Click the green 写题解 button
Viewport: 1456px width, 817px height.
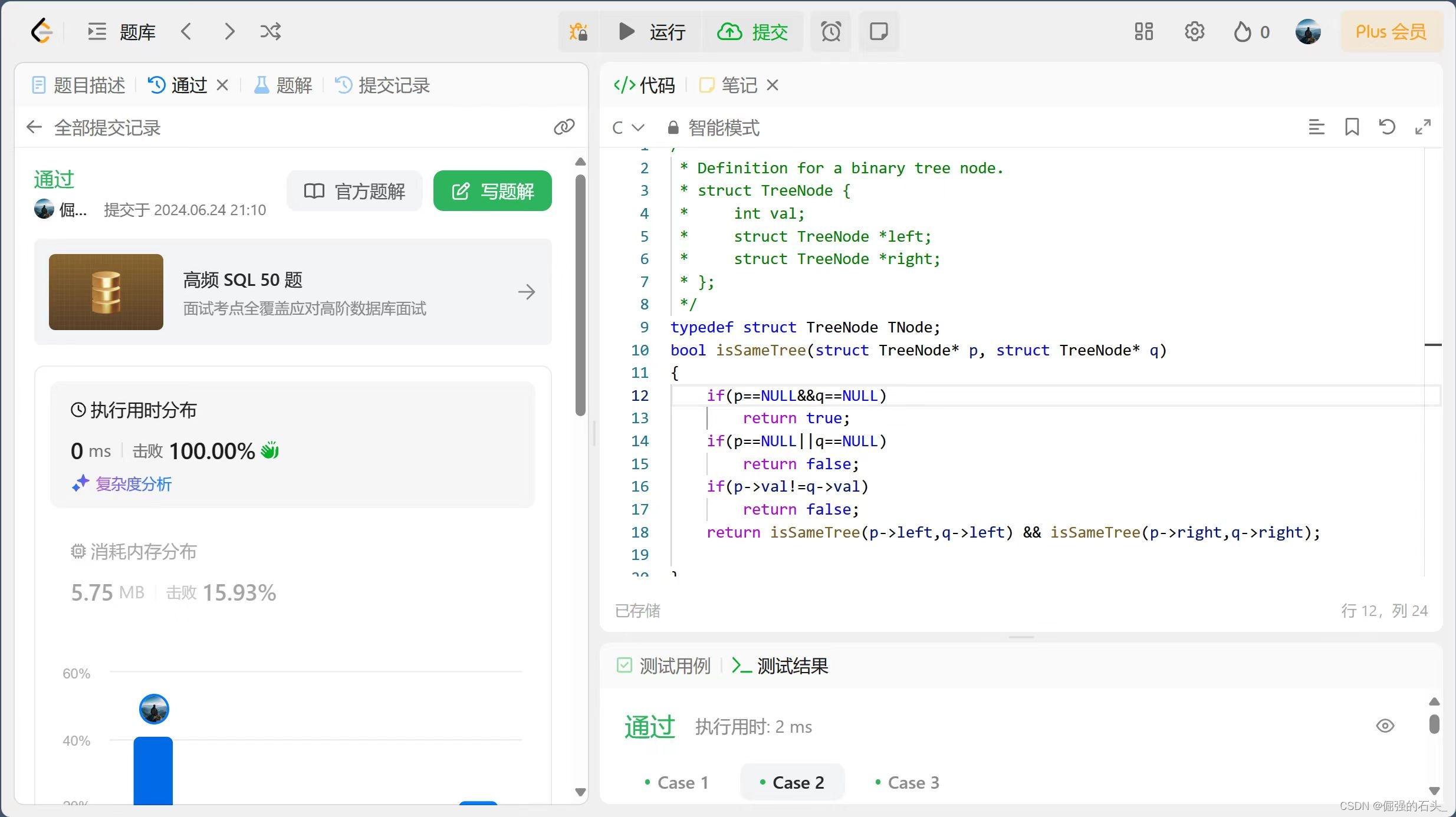click(x=492, y=191)
